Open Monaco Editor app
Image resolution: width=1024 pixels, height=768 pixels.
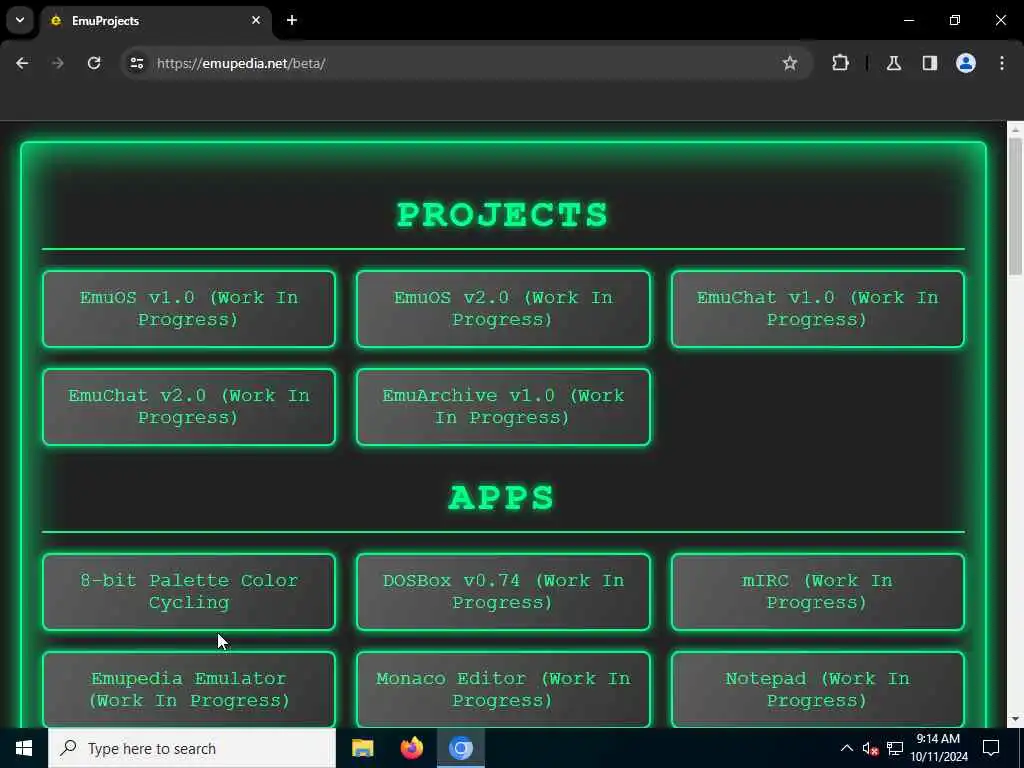[503, 689]
